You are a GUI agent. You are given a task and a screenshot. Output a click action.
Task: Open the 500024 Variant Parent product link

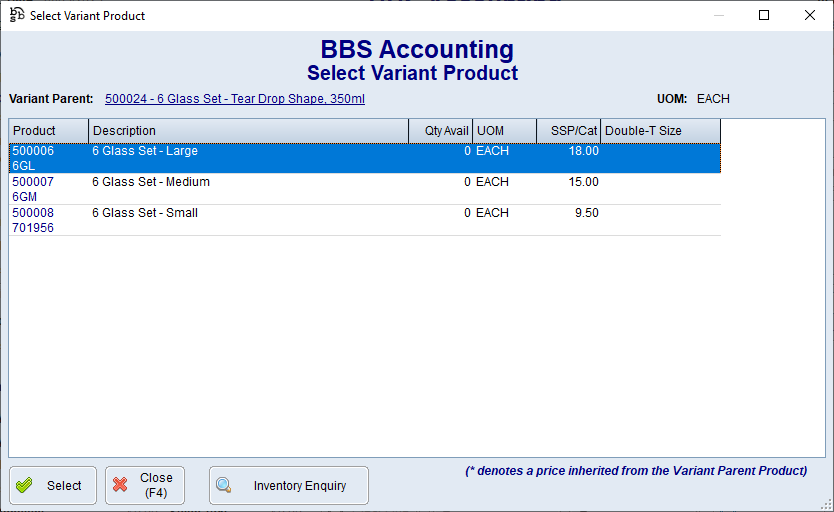point(234,99)
